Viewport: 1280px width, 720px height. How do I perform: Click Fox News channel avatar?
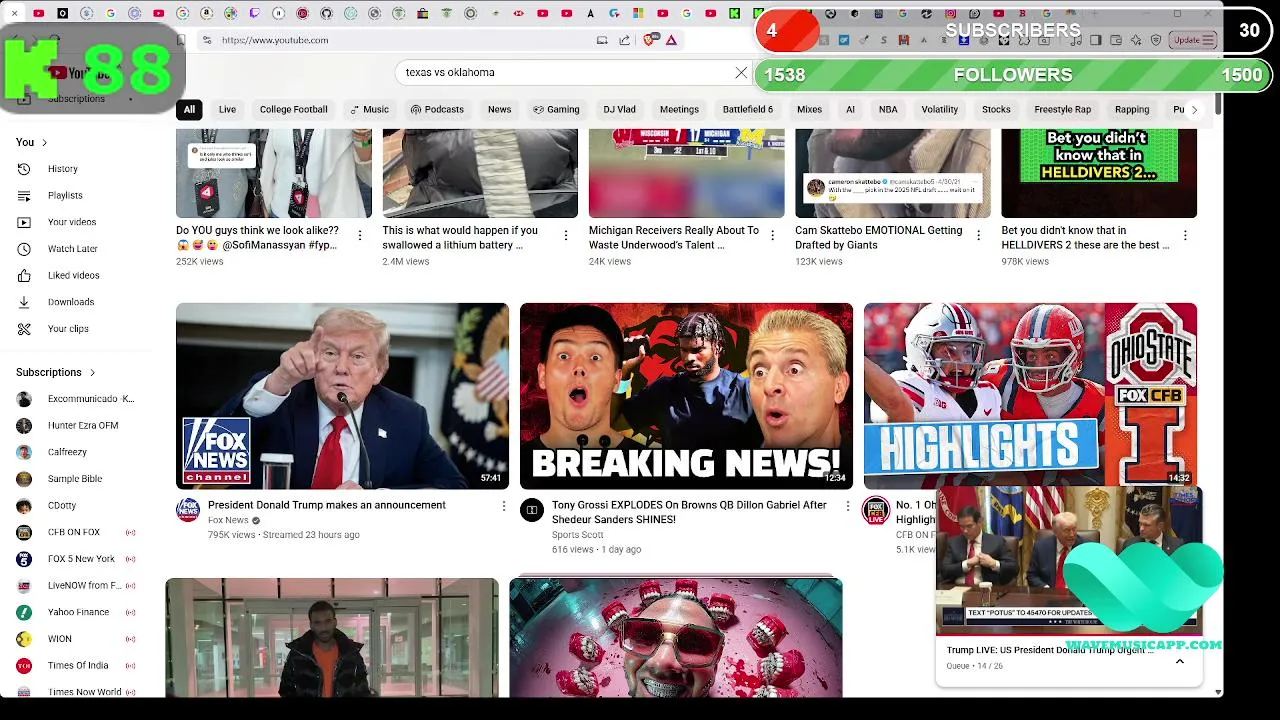click(188, 511)
